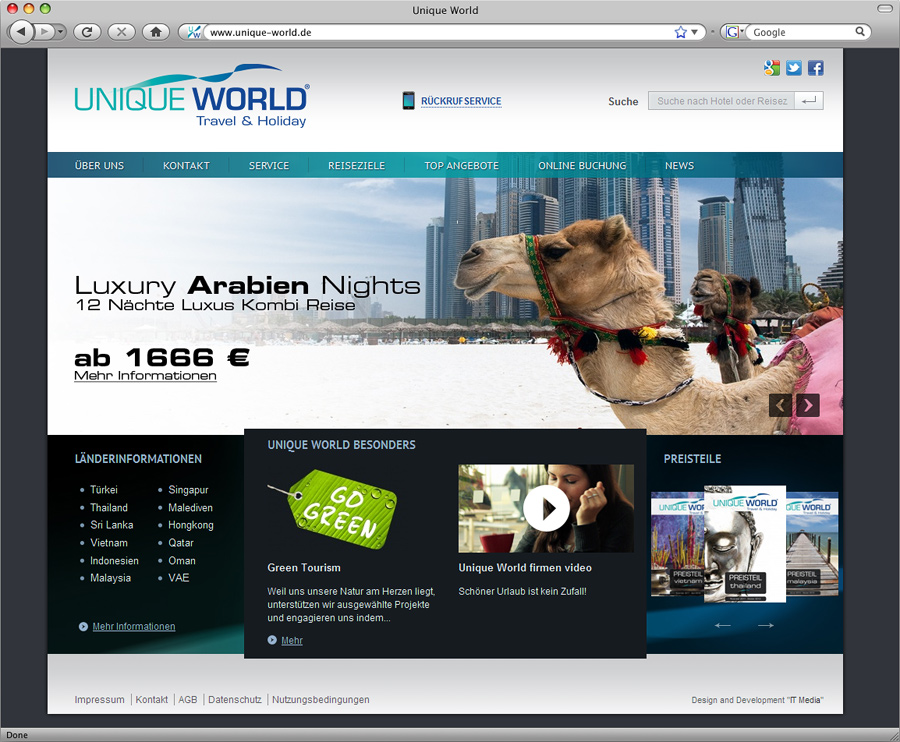The width and height of the screenshot is (900, 742).
Task: Open the Google search engine selector
Action: coord(734,32)
